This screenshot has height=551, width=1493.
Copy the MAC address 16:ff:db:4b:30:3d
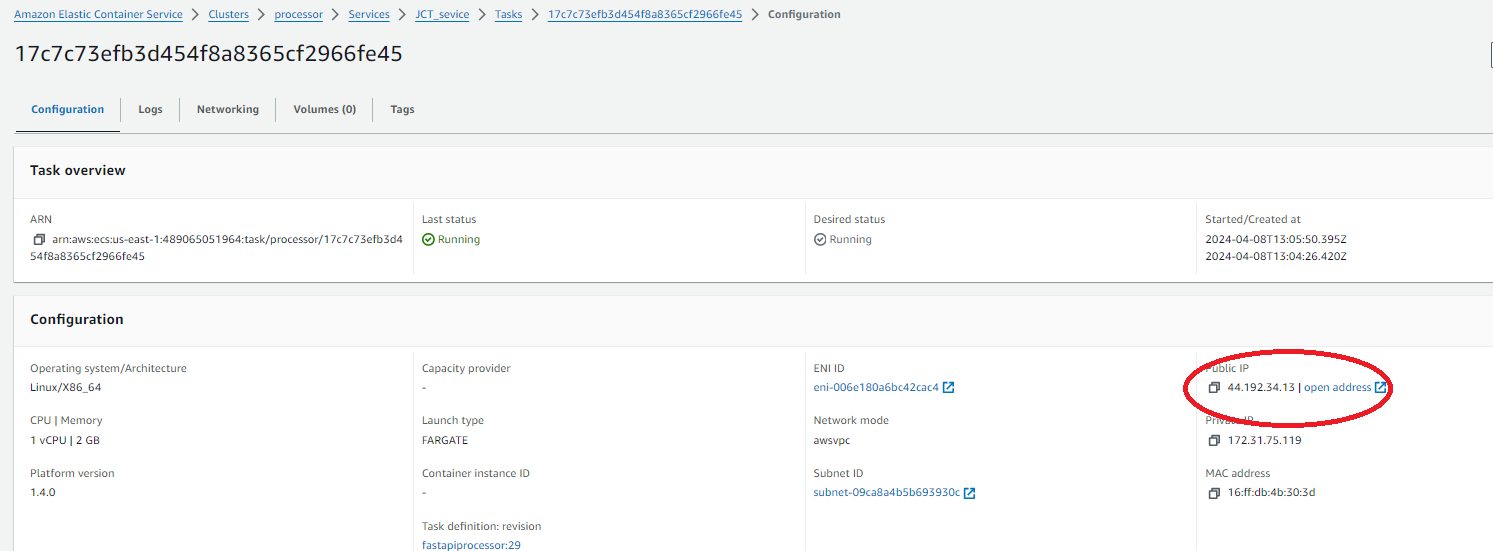click(1214, 493)
